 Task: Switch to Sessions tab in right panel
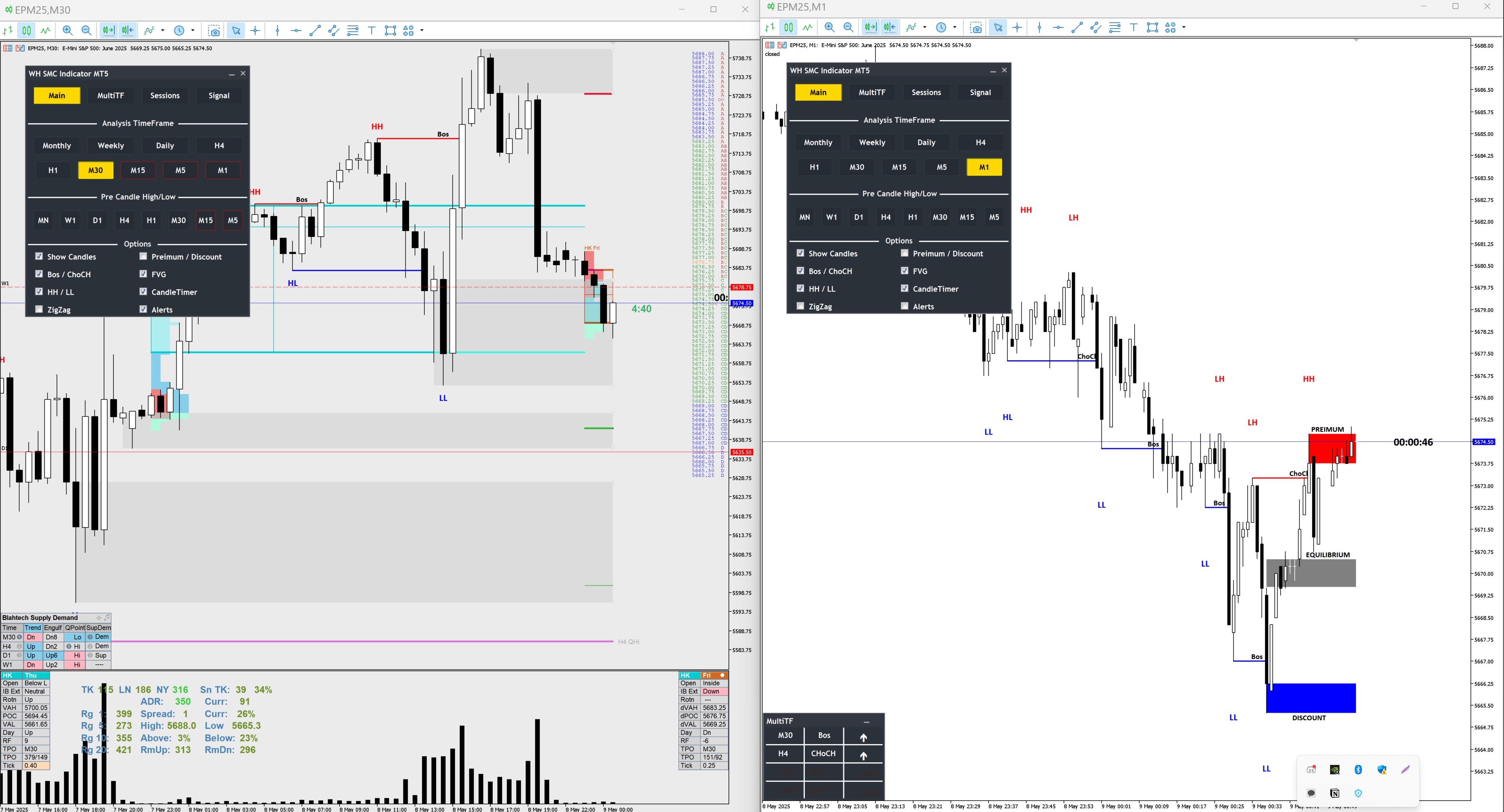(x=926, y=92)
